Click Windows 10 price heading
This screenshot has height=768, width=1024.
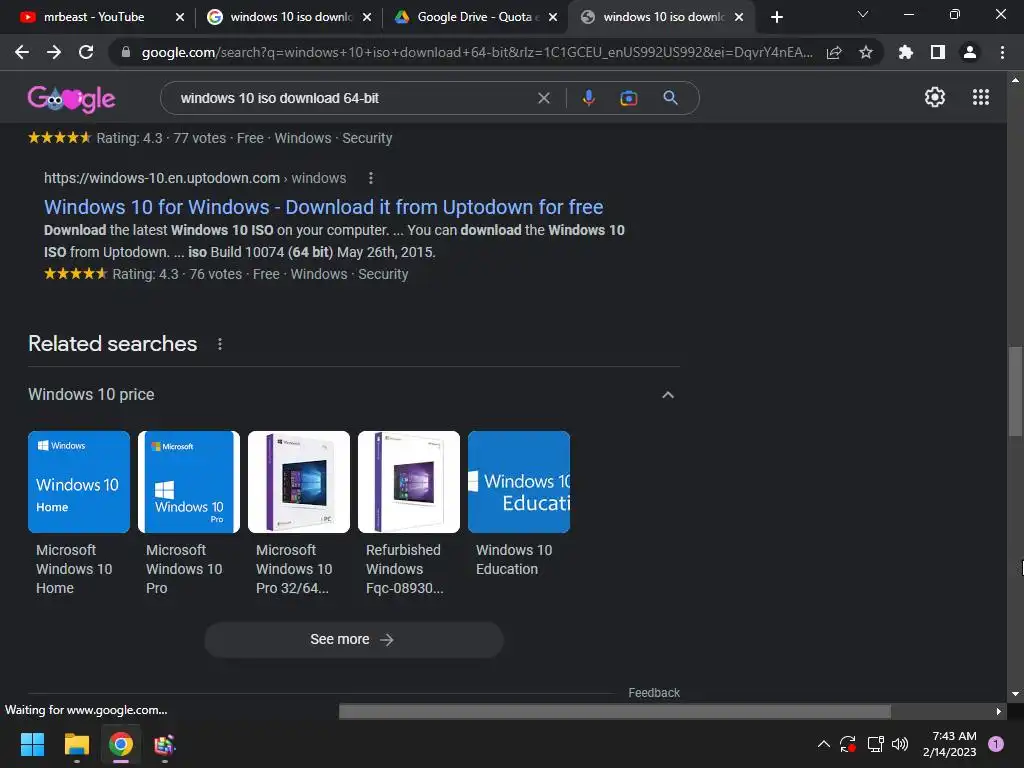click(91, 394)
